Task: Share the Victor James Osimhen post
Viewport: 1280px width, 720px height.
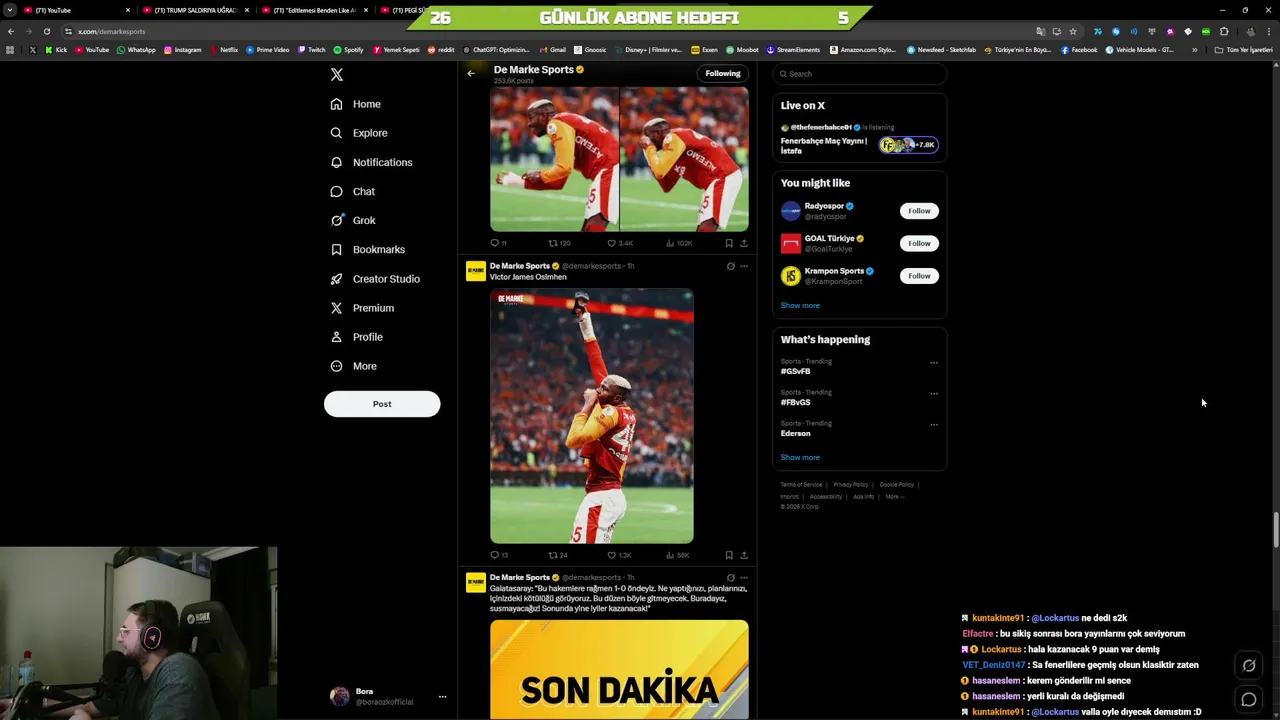Action: (744, 555)
